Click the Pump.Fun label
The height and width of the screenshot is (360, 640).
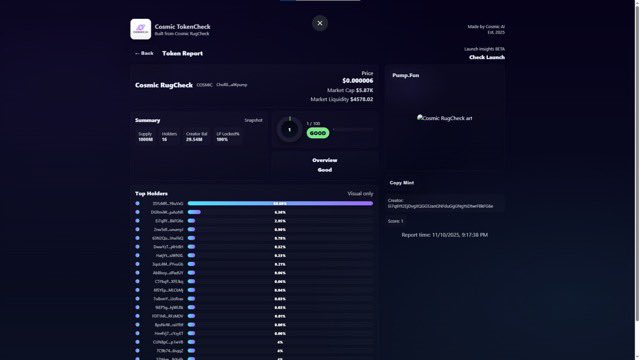pos(406,76)
